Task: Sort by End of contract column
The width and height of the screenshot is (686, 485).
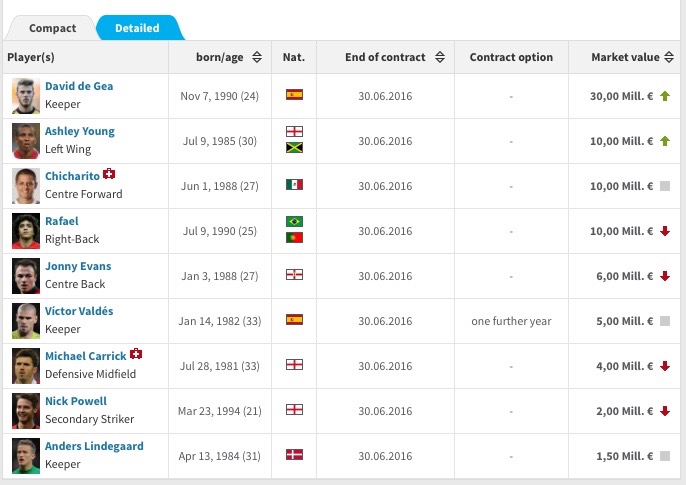Action: 440,57
